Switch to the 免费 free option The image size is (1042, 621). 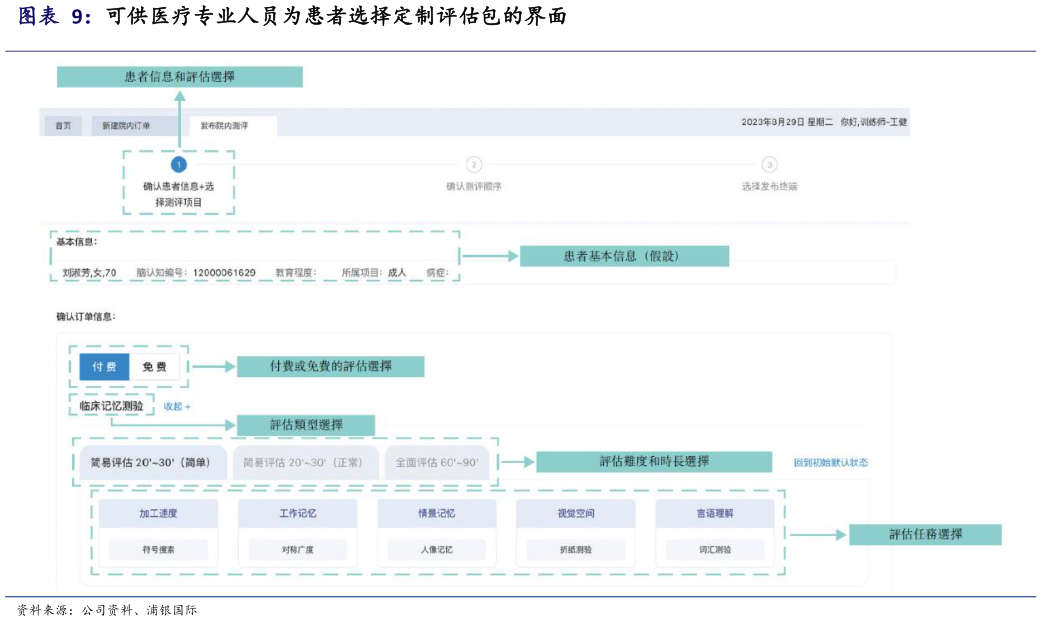coord(155,367)
